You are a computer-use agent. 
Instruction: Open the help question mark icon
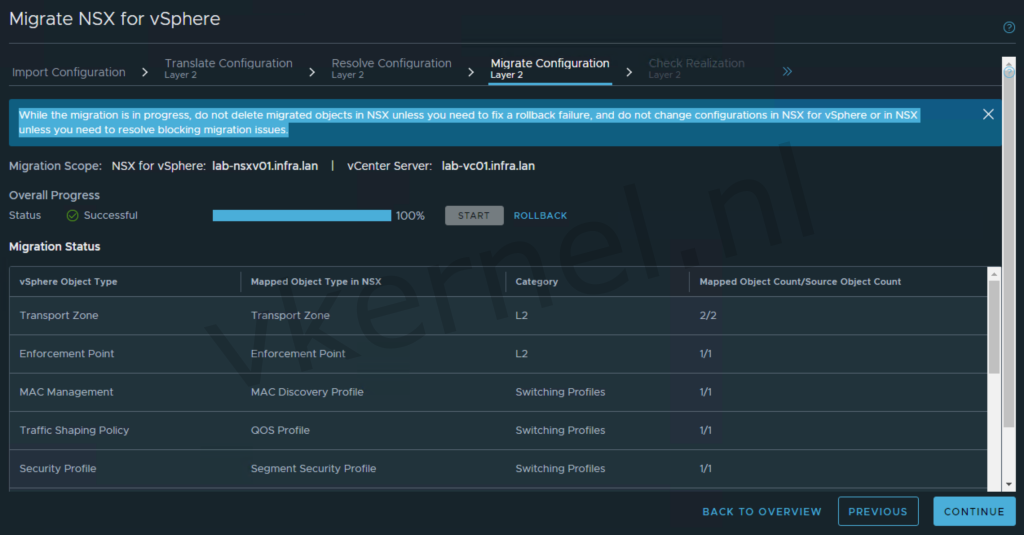coord(1009,27)
